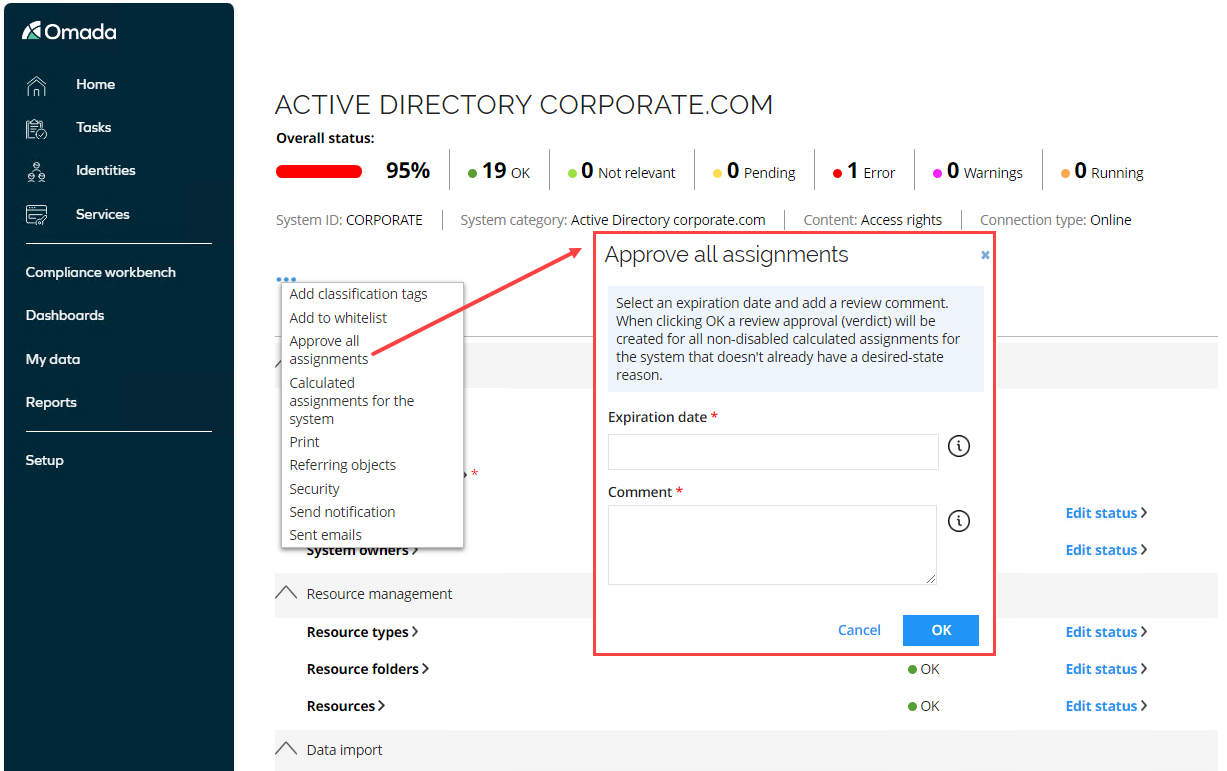The height and width of the screenshot is (771, 1227).
Task: Open the Resource folders link
Action: (x=367, y=669)
